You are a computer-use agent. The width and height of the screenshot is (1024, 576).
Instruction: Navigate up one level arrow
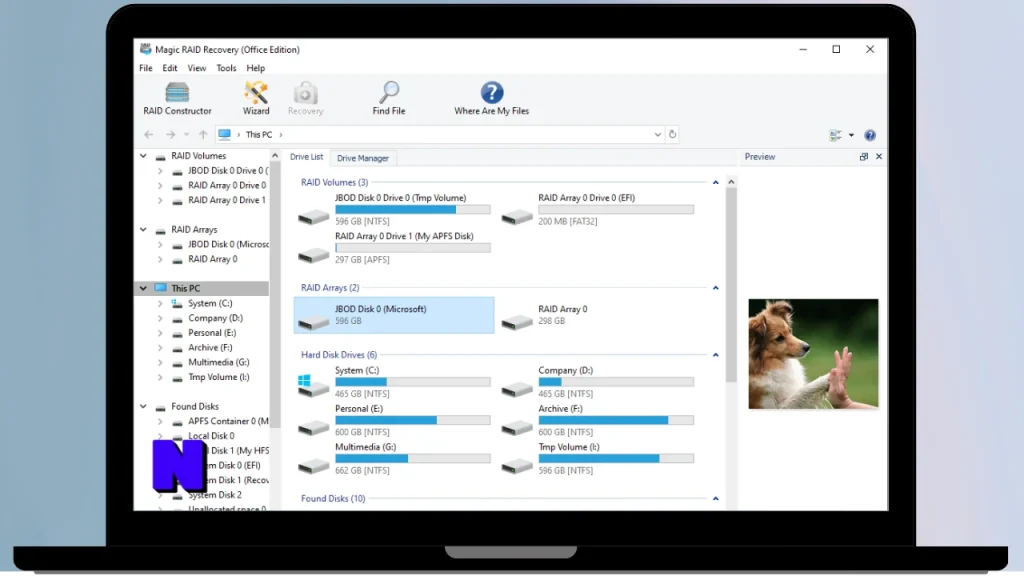click(x=203, y=135)
